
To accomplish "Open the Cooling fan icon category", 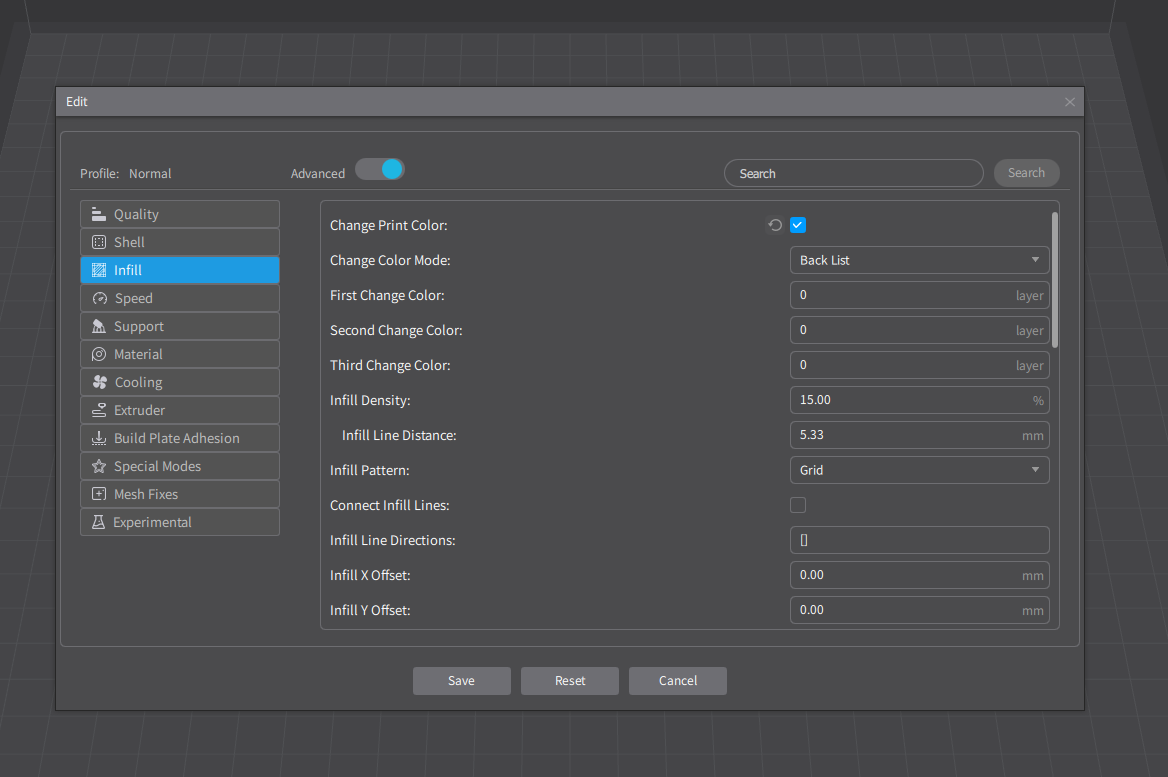I will click(99, 382).
